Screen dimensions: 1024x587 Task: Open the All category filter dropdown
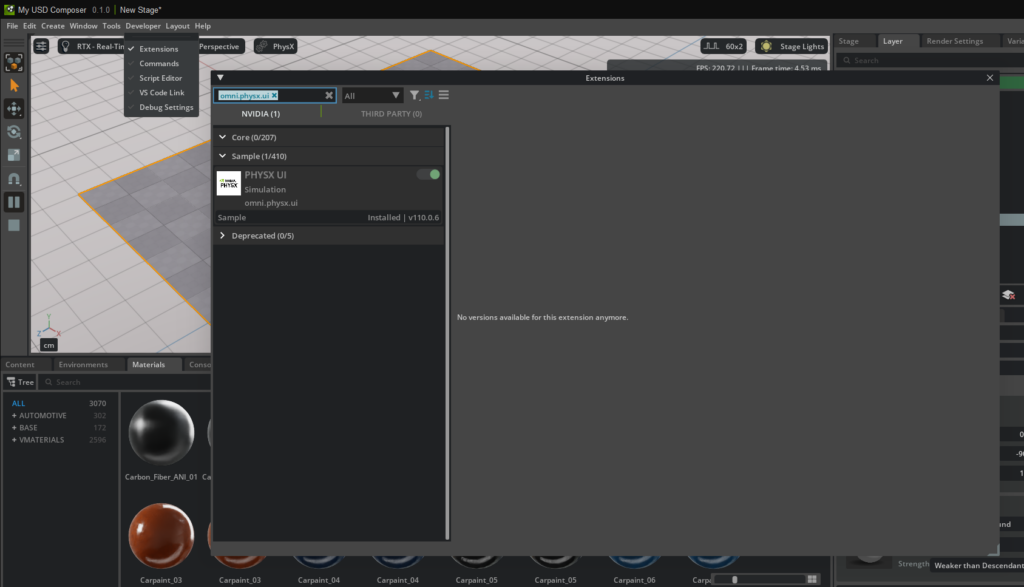tap(372, 96)
